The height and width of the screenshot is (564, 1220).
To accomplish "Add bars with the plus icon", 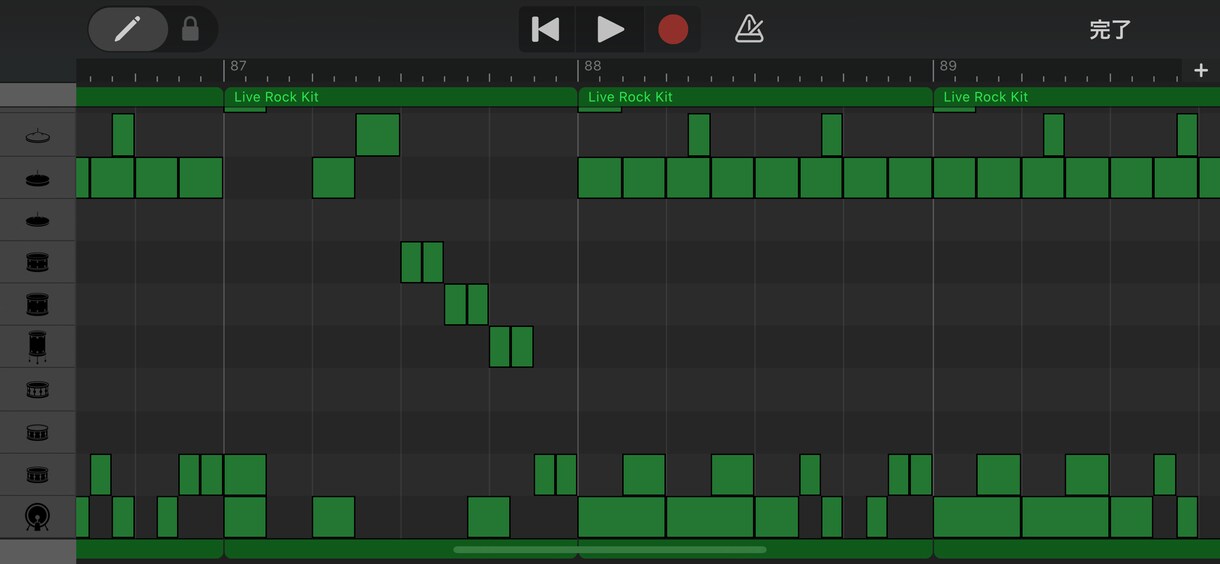I will click(x=1201, y=70).
